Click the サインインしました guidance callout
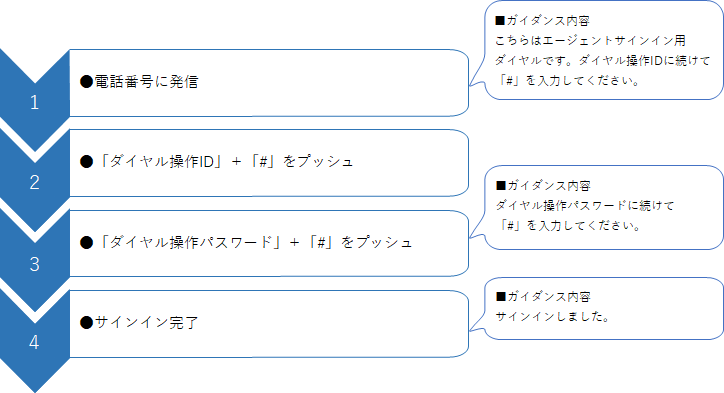 603,308
